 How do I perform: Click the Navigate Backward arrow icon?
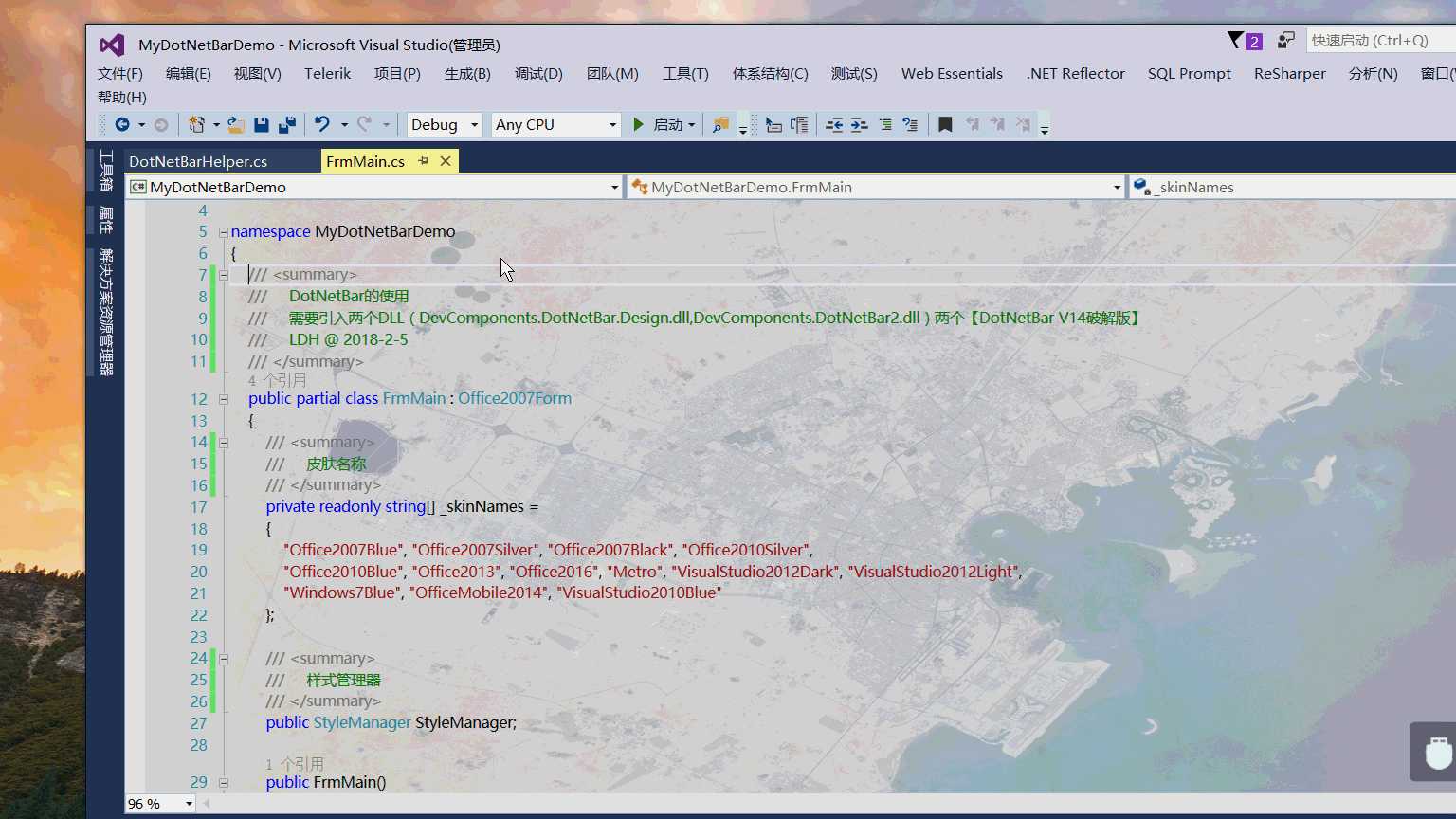(122, 124)
